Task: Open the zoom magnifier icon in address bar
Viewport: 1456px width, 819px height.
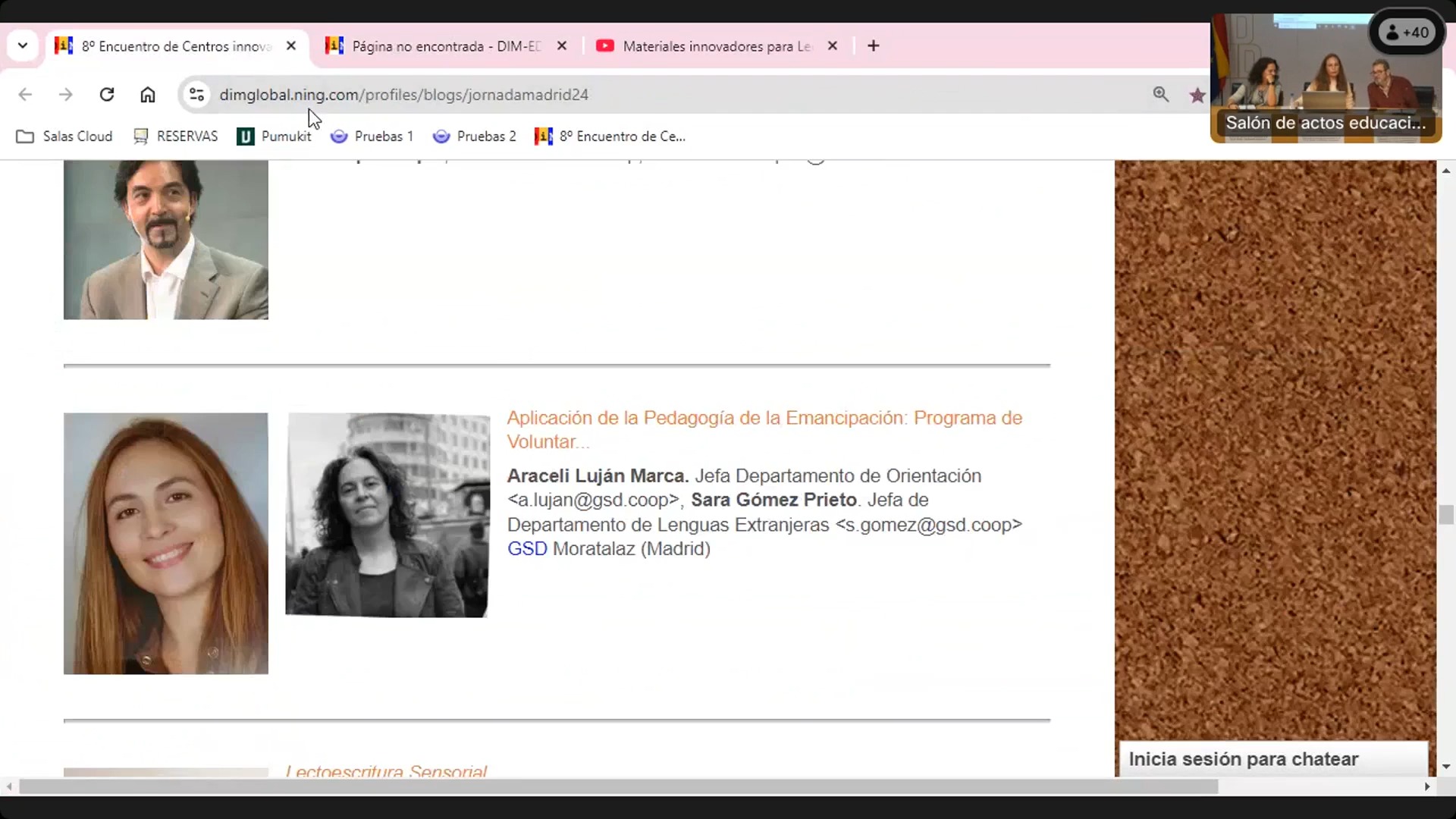Action: click(x=1161, y=95)
